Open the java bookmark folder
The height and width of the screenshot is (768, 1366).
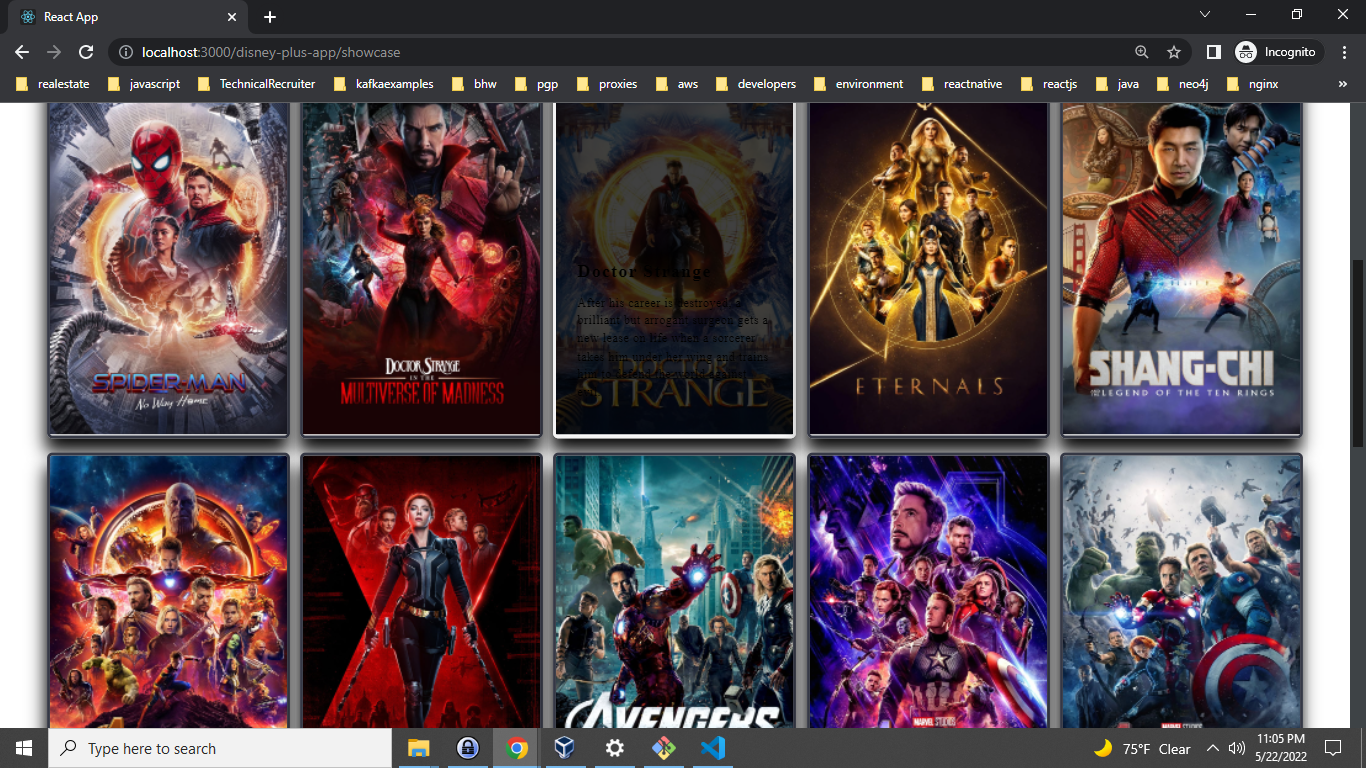pyautogui.click(x=1118, y=84)
